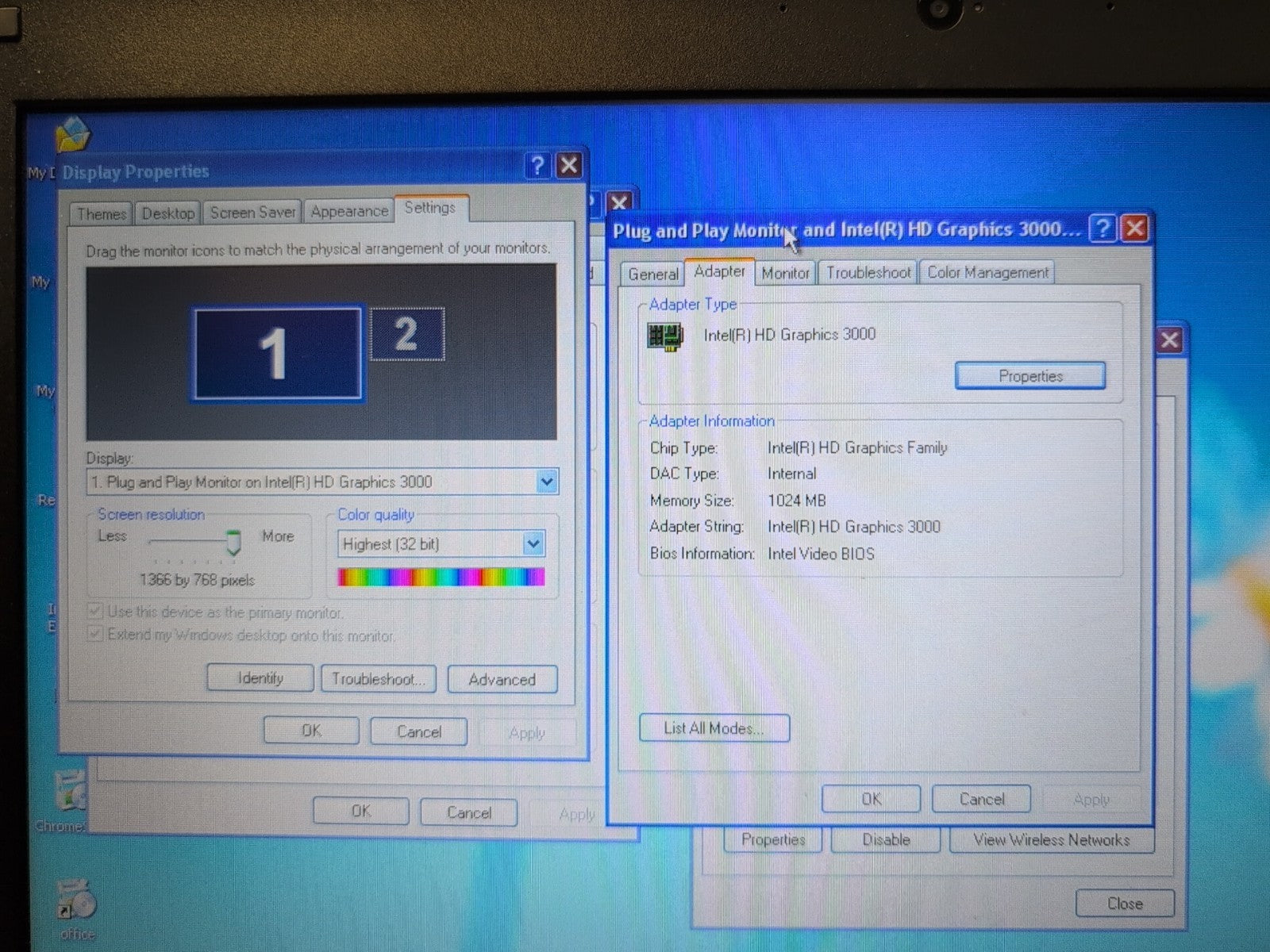The width and height of the screenshot is (1270, 952).
Task: Click Cancel in the Display Properties dialog
Action: point(418,731)
